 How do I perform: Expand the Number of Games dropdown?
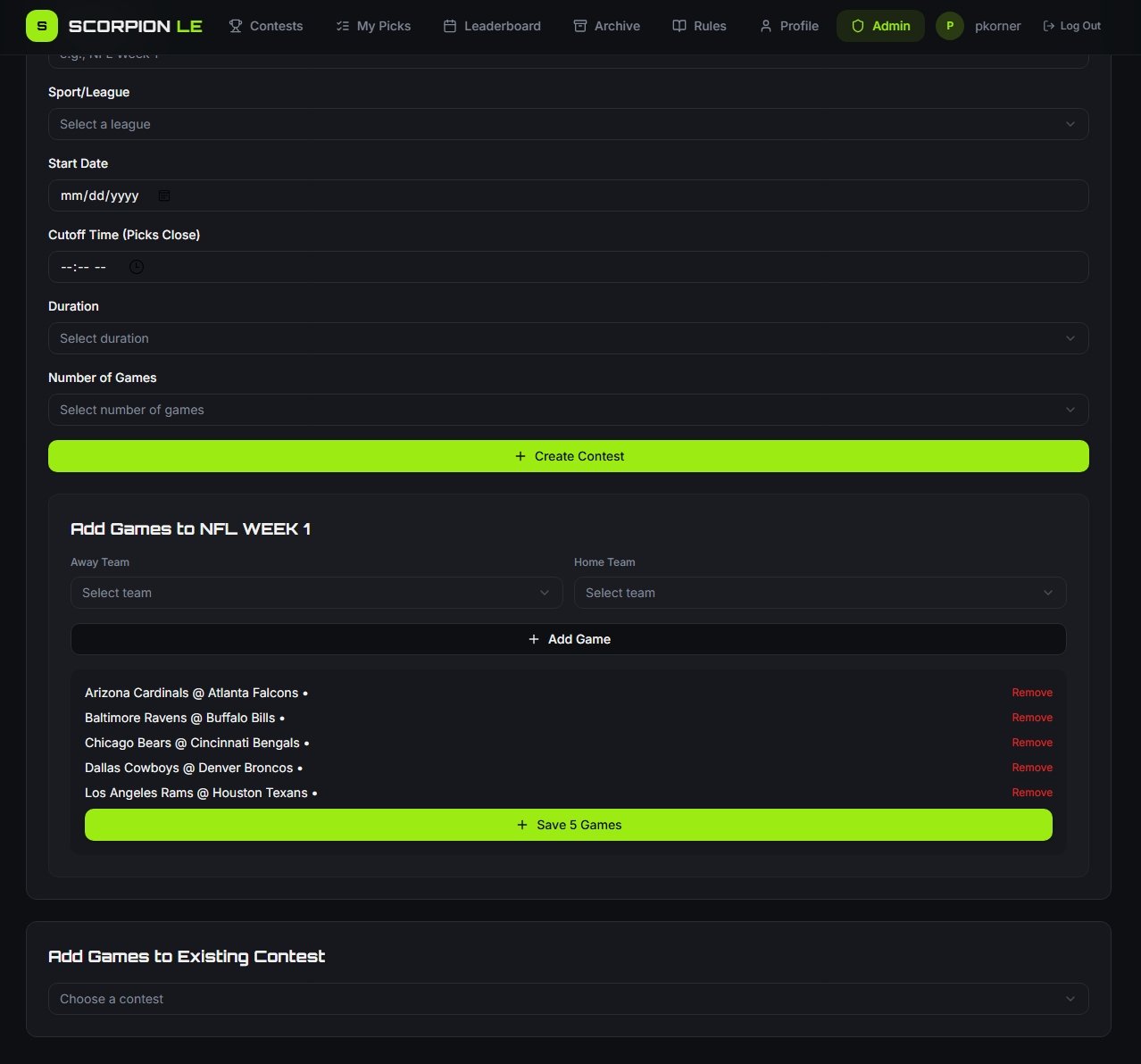568,410
